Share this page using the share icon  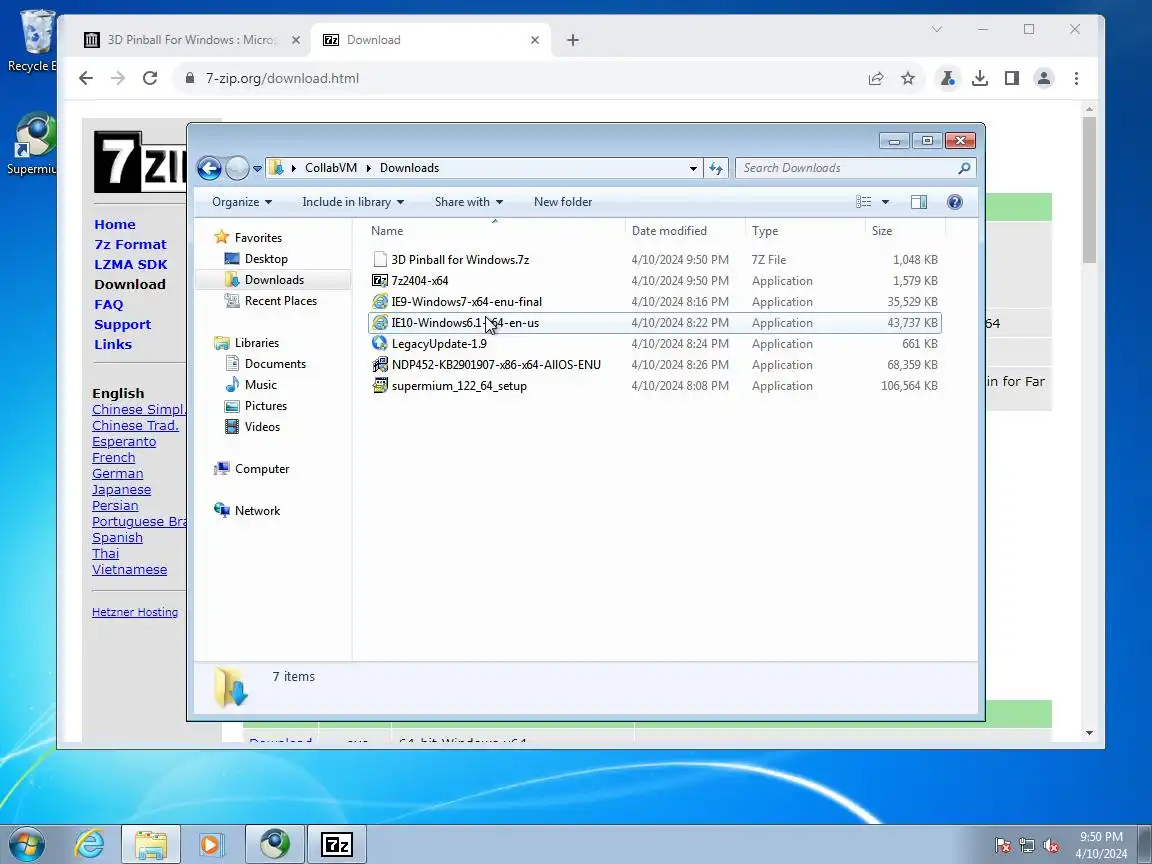876,78
